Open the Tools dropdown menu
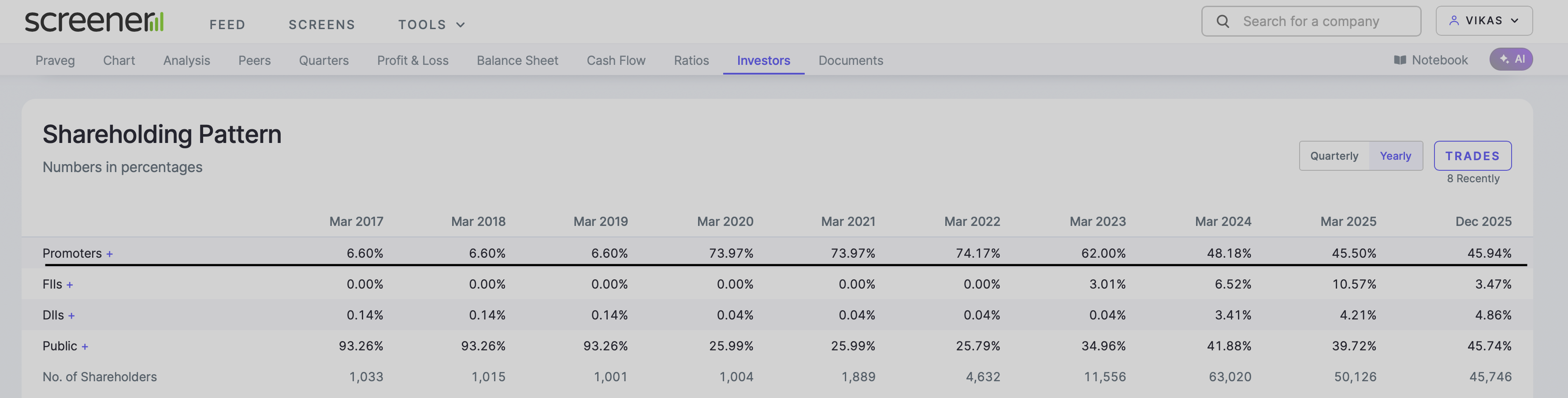This screenshot has height=398, width=1568. coord(431,24)
